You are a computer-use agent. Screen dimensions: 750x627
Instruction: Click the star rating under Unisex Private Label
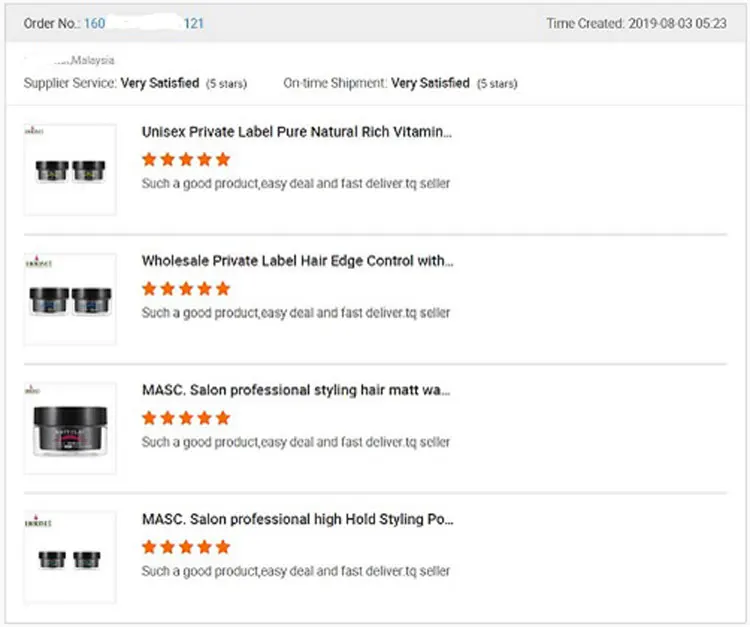click(187, 159)
